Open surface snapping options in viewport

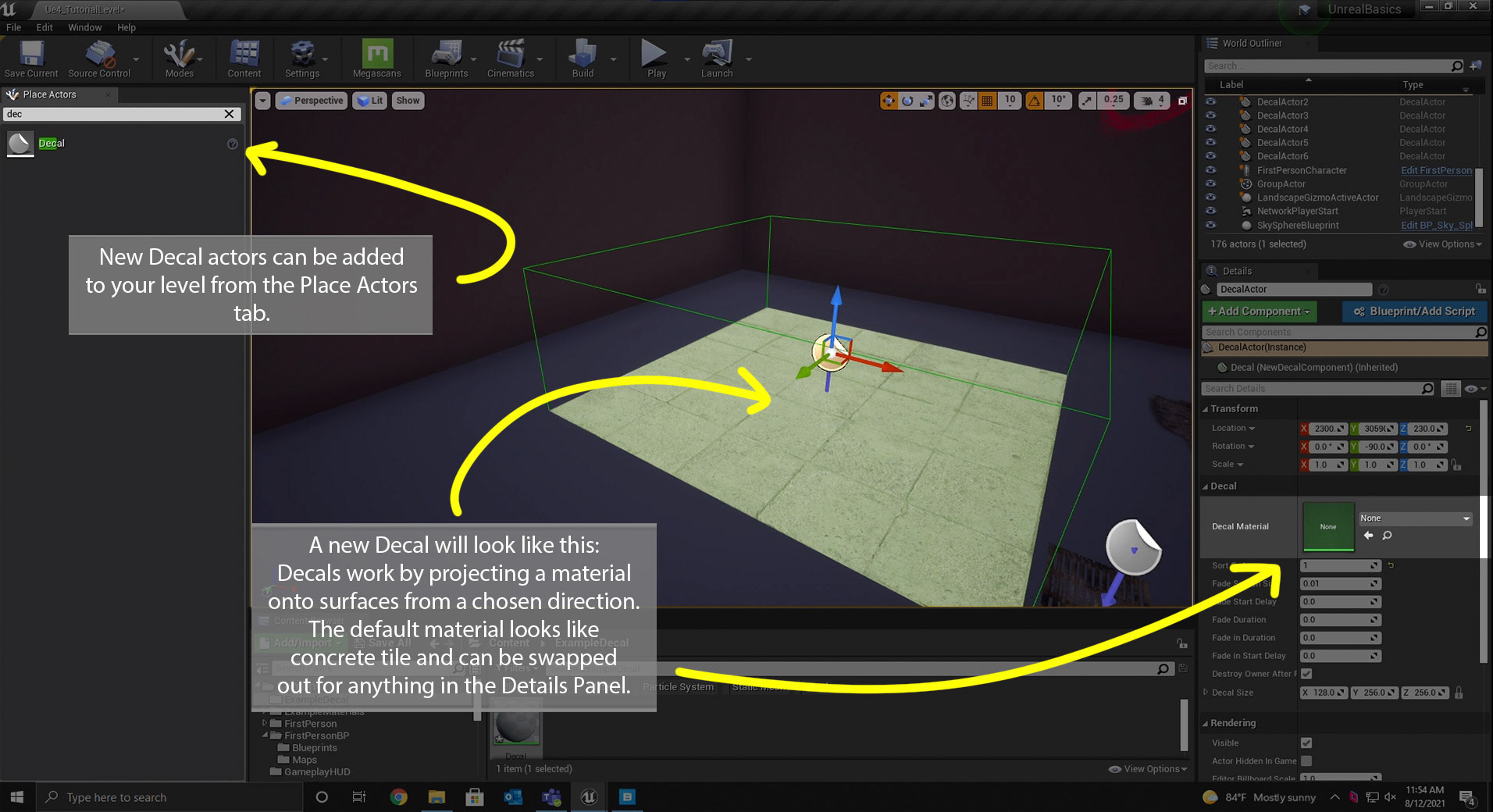click(x=968, y=101)
